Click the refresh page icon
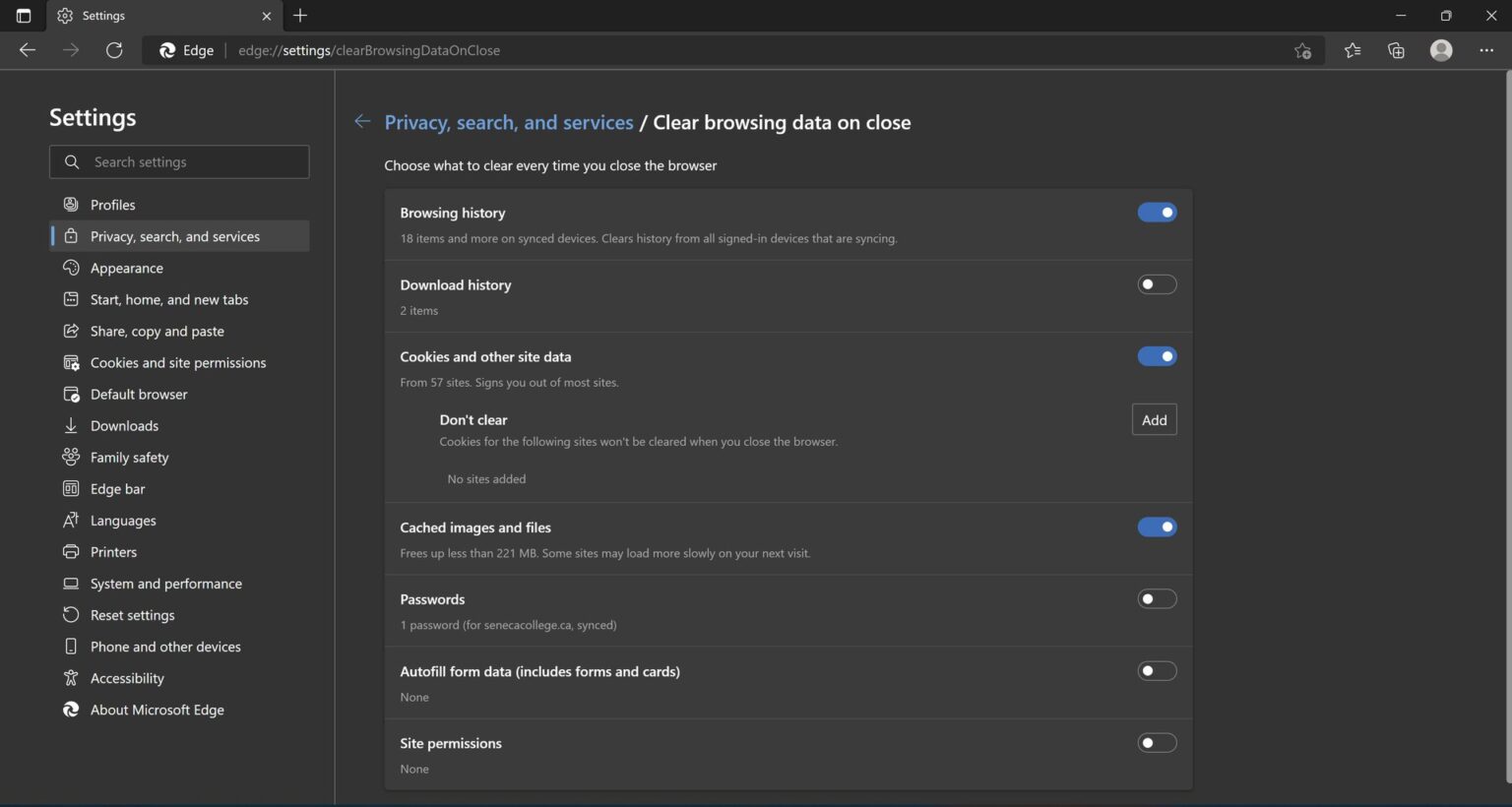 point(114,50)
